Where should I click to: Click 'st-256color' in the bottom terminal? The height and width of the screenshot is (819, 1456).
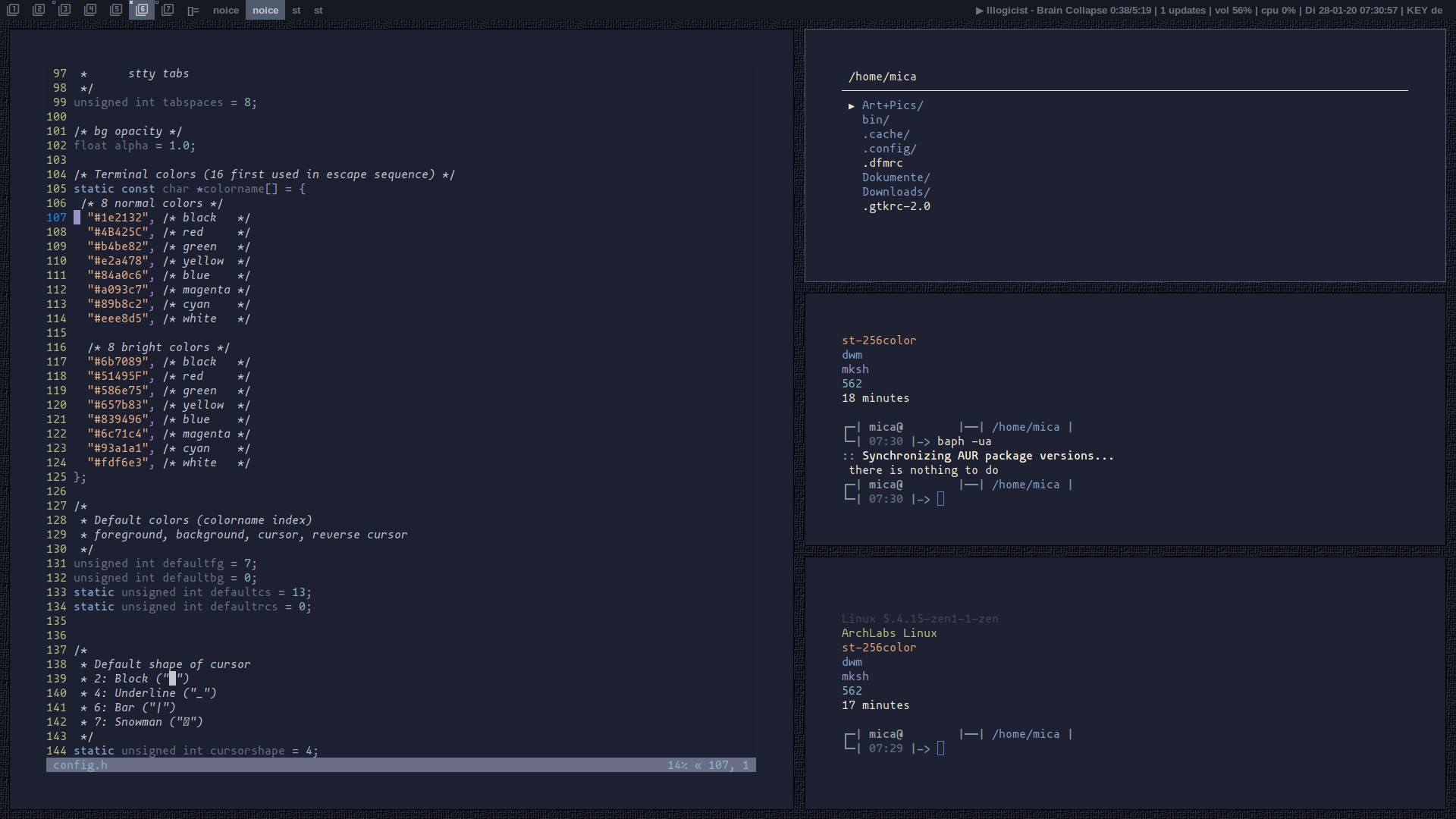tap(879, 648)
